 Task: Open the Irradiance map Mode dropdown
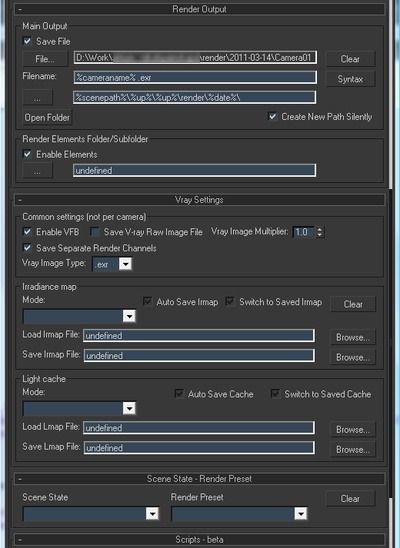coord(129,316)
